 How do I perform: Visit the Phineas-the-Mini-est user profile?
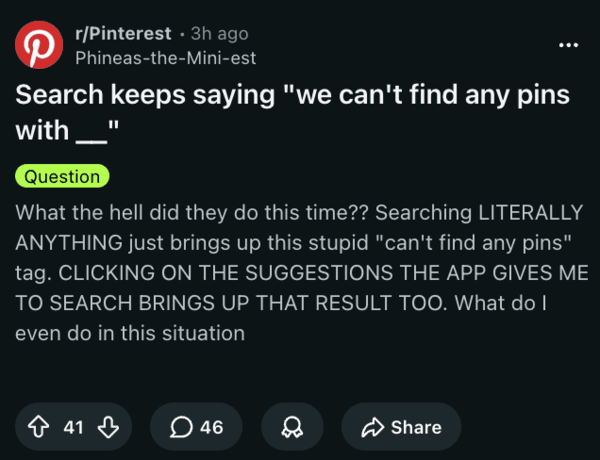coord(165,58)
